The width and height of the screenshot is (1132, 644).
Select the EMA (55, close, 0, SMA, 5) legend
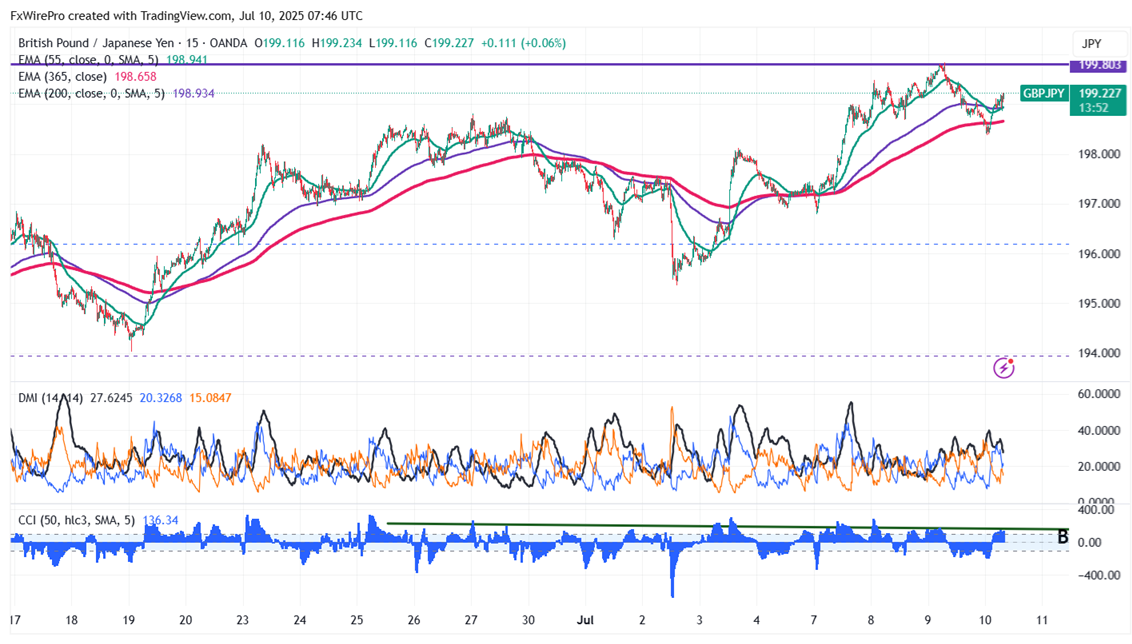click(88, 60)
